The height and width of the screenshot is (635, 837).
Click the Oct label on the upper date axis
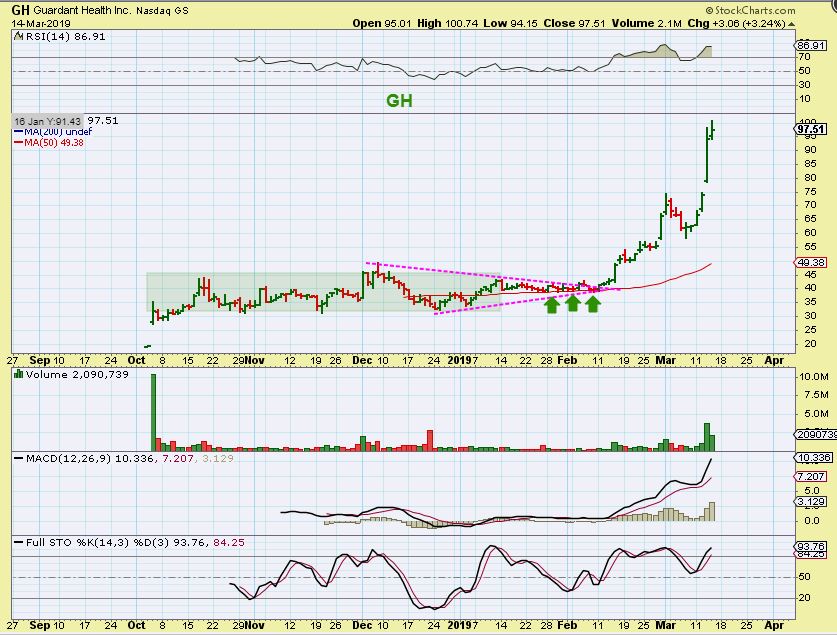137,360
